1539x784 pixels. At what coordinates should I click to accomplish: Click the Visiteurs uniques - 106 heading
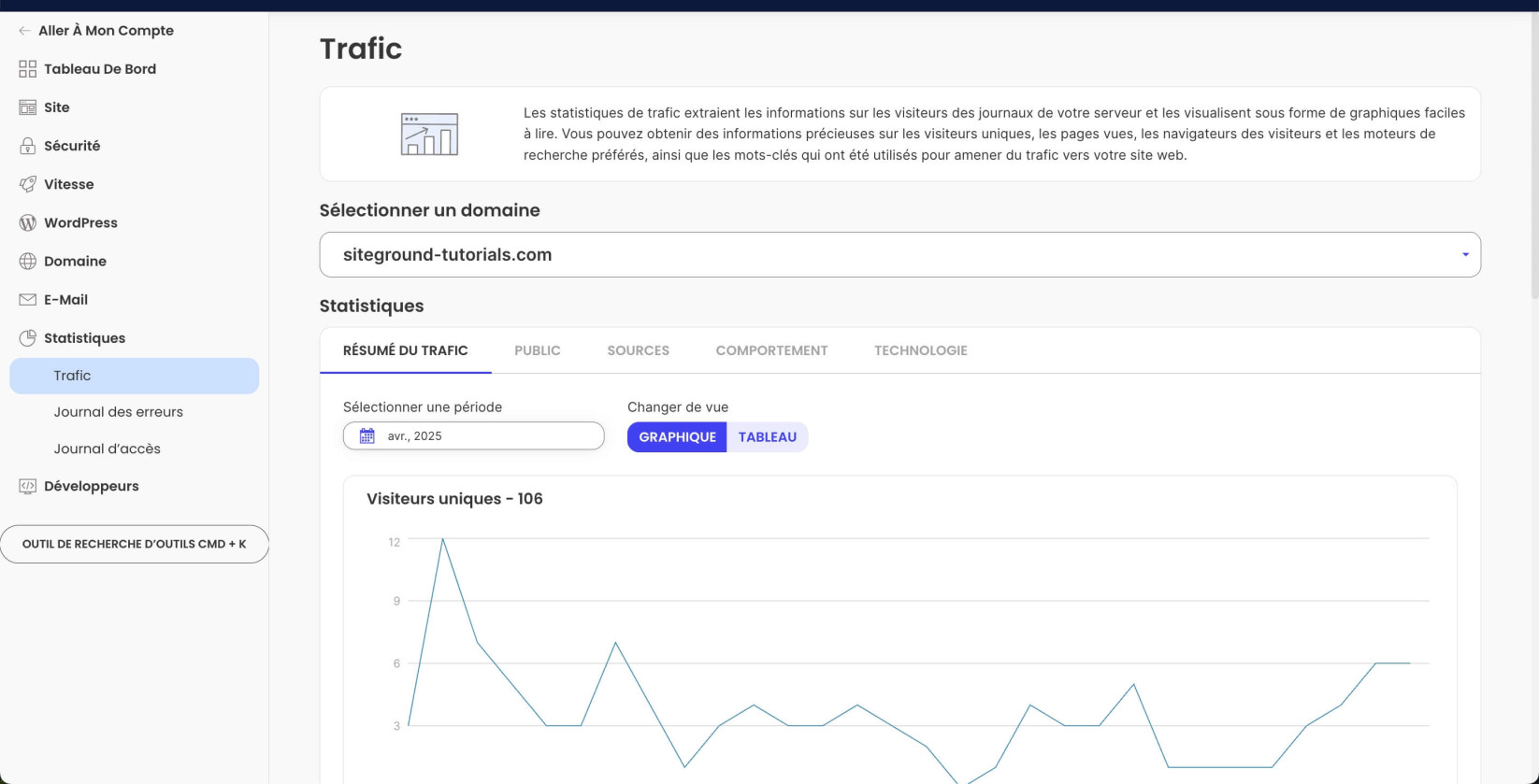(x=454, y=499)
